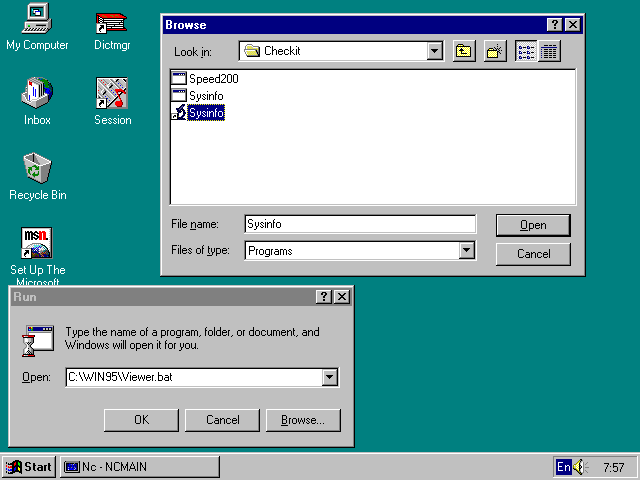Click the Inbox desktop icon
The height and width of the screenshot is (480, 640).
37,94
